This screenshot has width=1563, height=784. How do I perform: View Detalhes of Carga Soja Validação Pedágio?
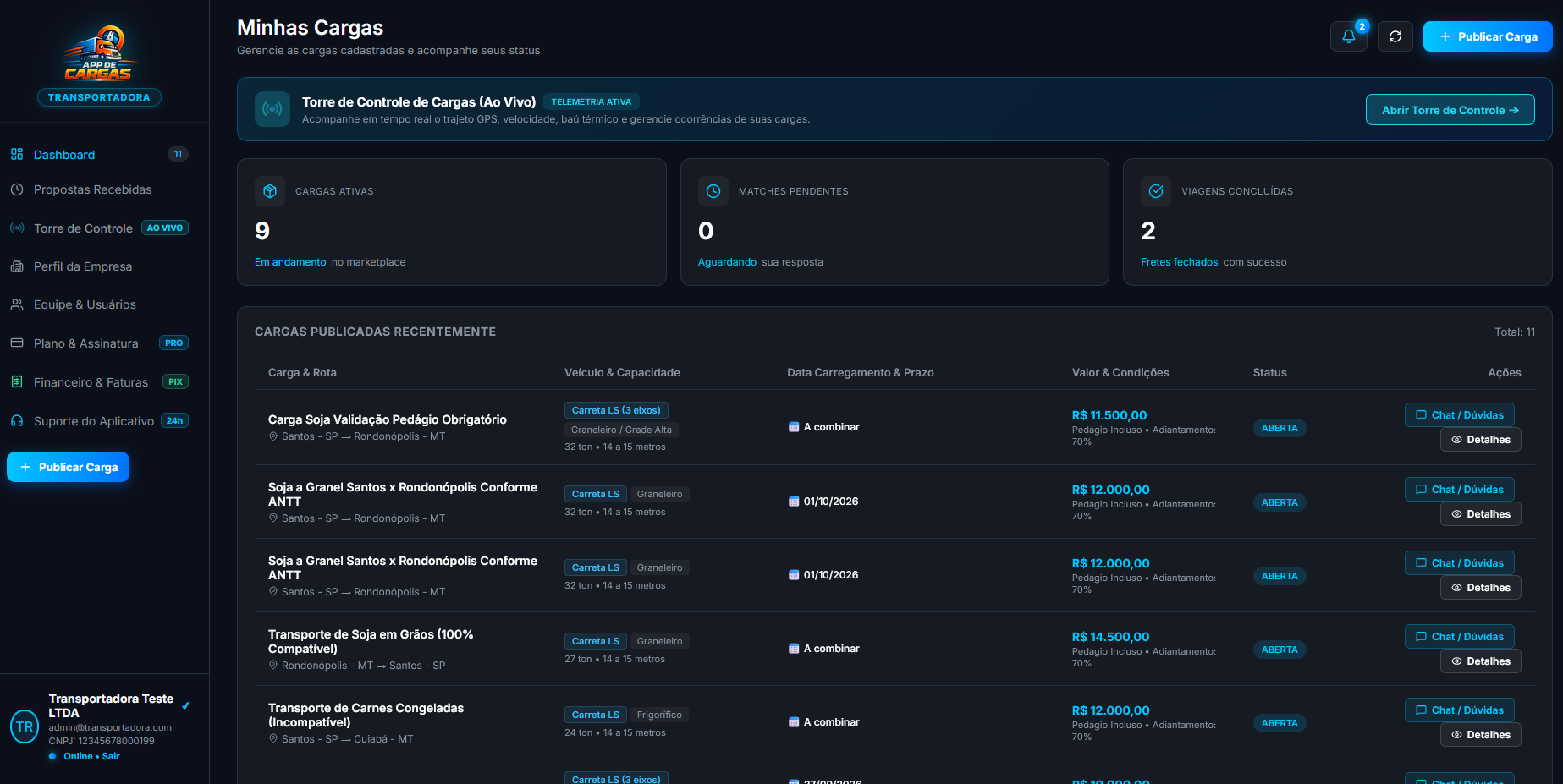(1480, 440)
